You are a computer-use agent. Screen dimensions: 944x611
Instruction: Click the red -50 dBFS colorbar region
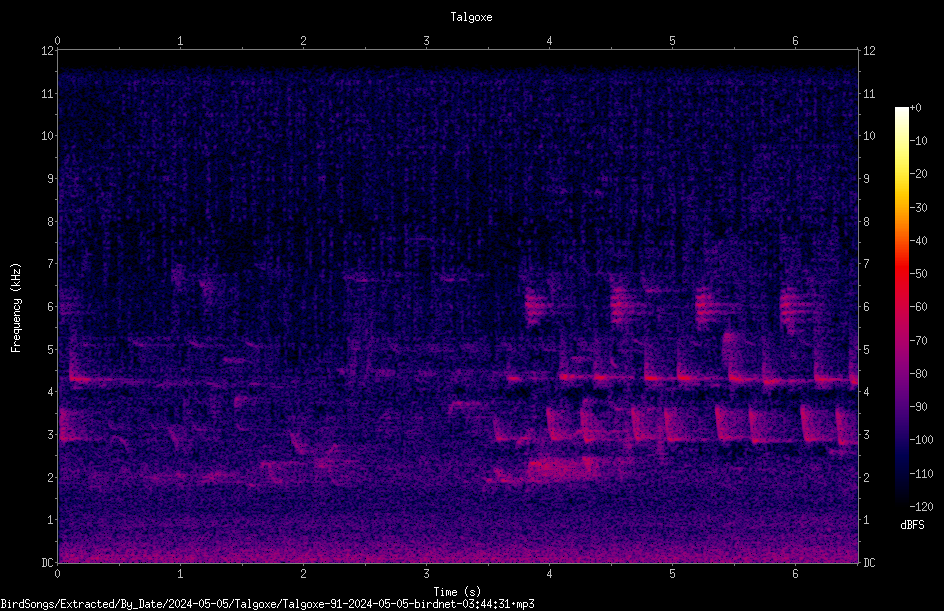click(x=901, y=273)
